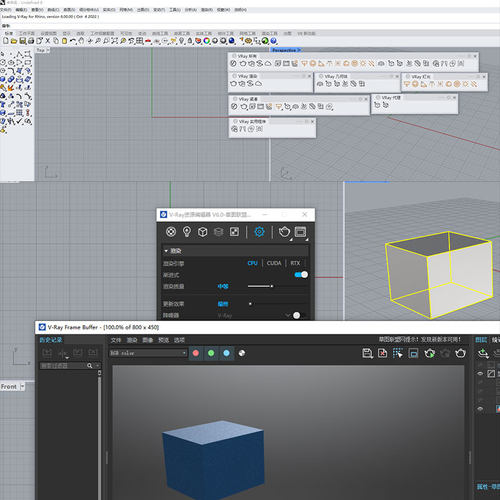Click the New file icon in Rhino toolbar
Image resolution: width=500 pixels, height=500 pixels.
point(6,41)
